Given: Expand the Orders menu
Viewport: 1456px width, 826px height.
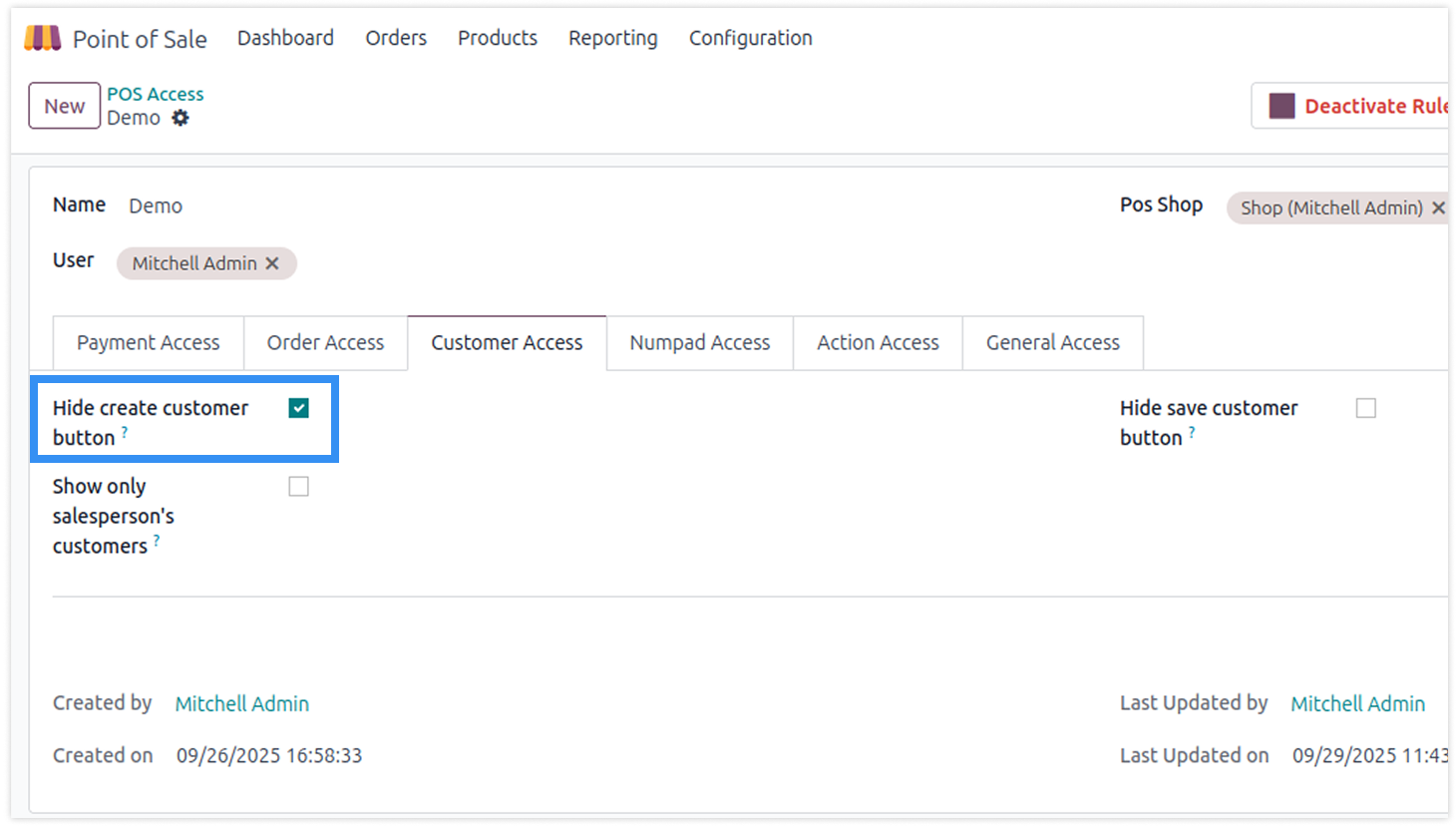Looking at the screenshot, I should 395,38.
